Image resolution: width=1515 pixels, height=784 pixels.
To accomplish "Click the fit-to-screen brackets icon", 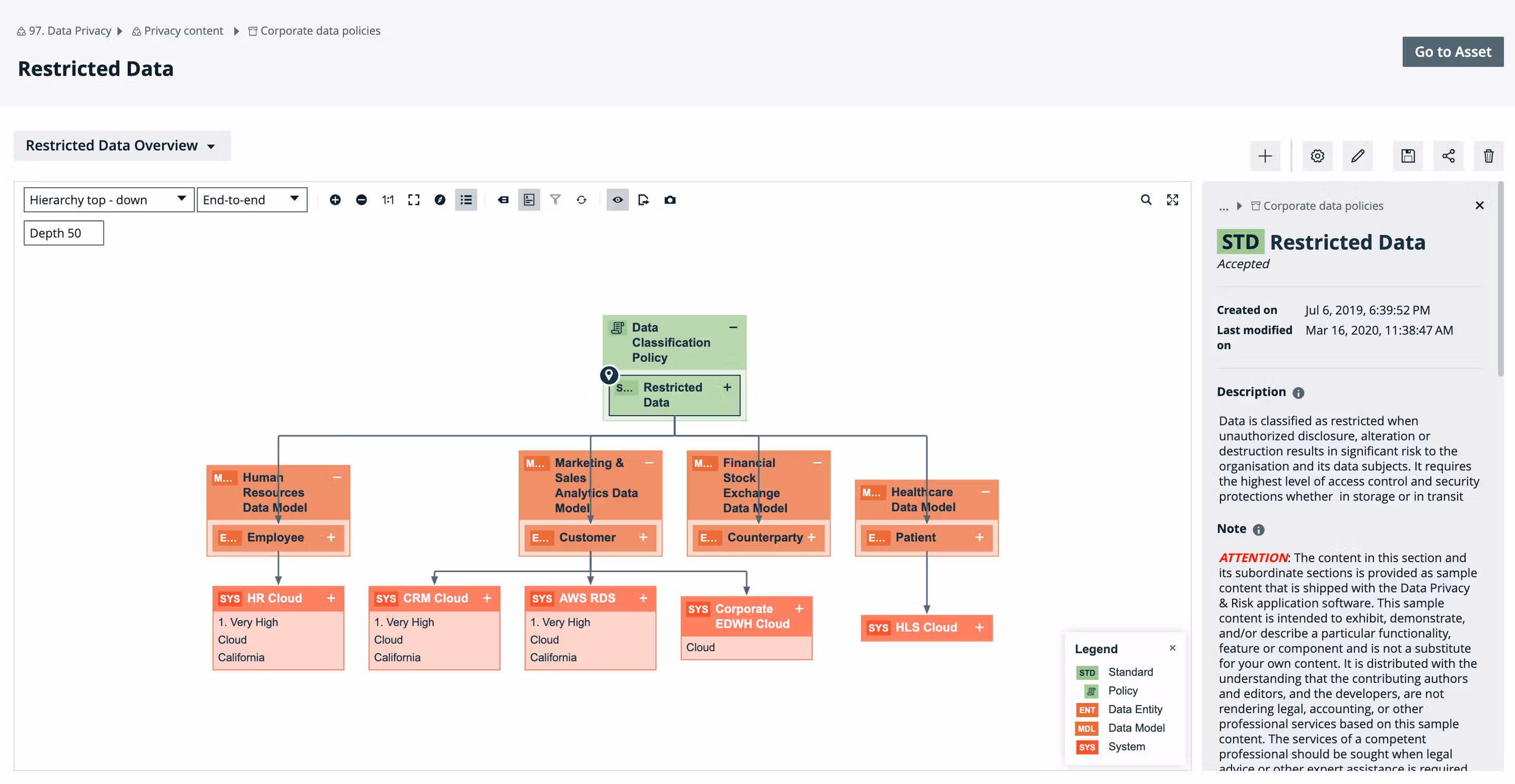I will [x=413, y=200].
